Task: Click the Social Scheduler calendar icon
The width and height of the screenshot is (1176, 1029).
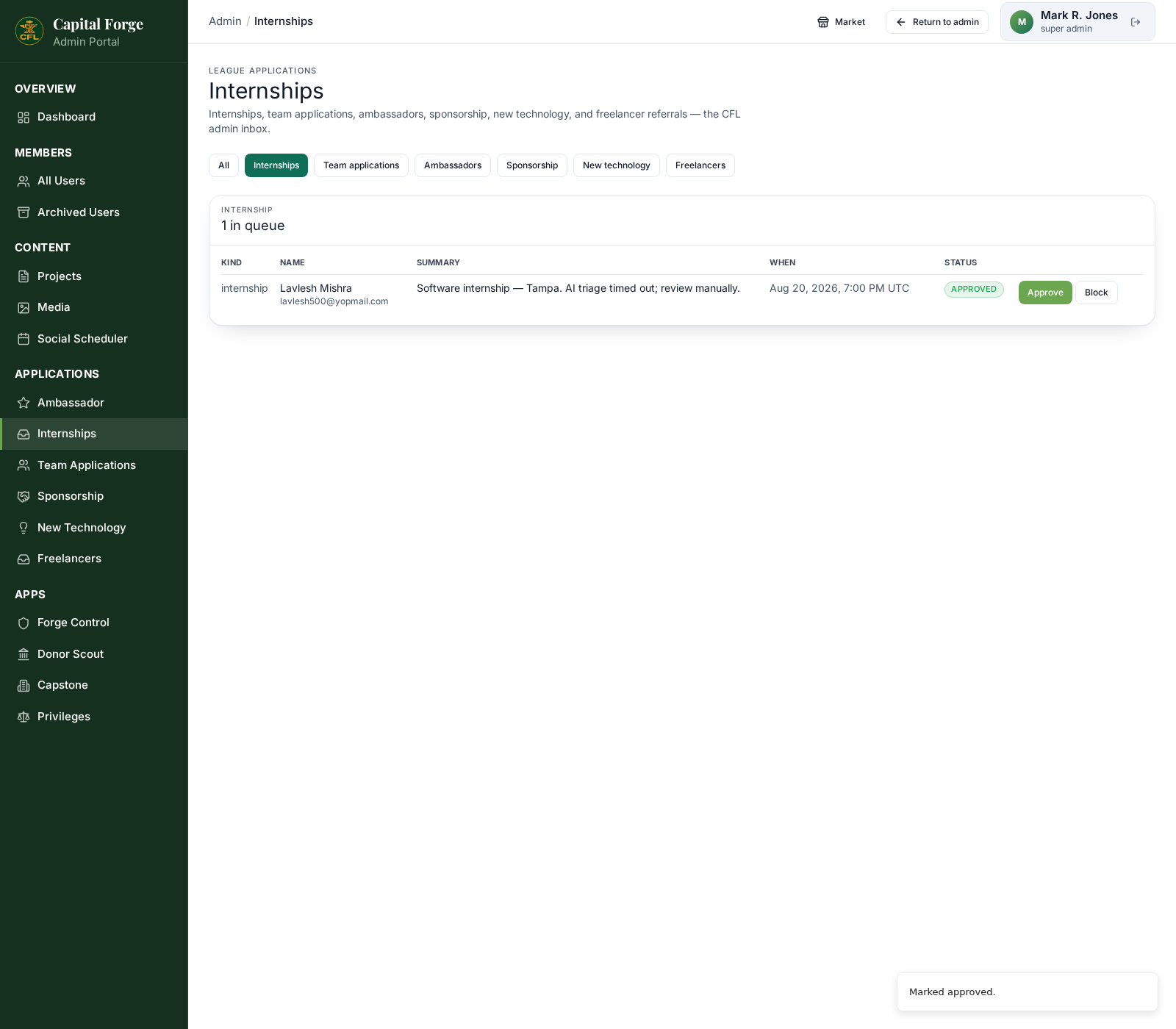Action: tap(24, 339)
